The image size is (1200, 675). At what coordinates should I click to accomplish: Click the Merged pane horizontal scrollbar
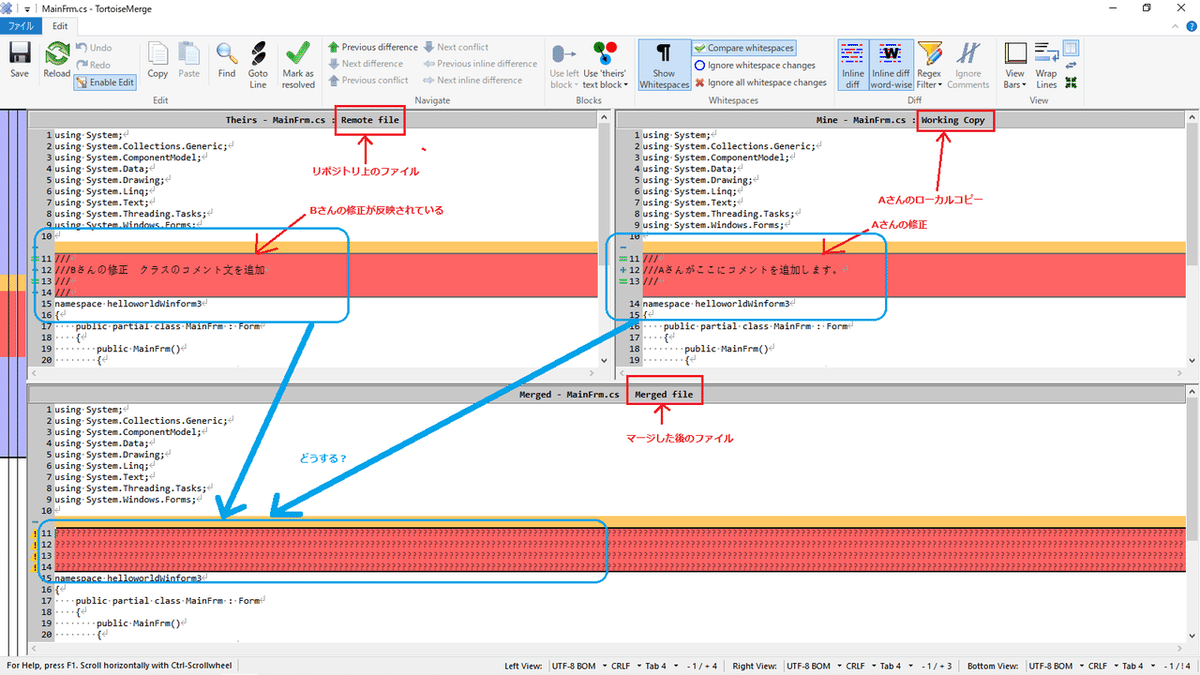tap(606, 650)
